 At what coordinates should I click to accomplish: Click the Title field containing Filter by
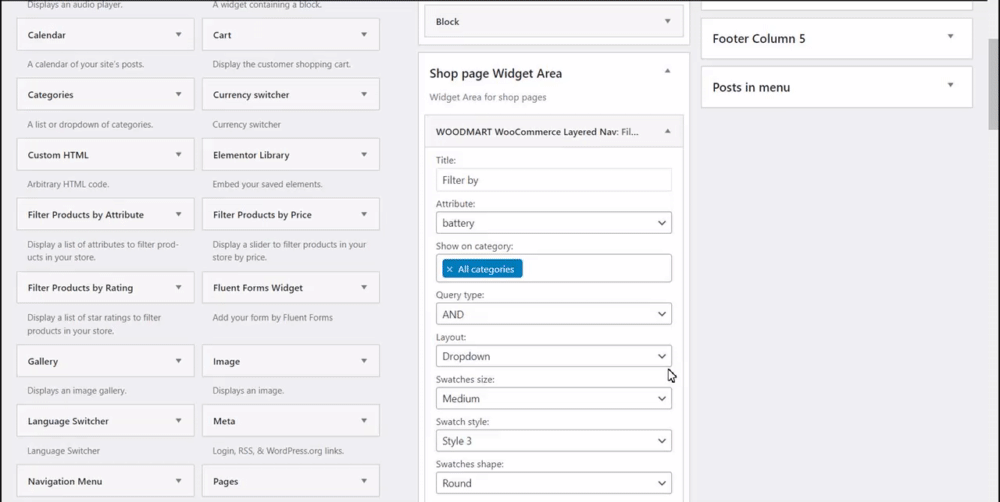tap(553, 180)
